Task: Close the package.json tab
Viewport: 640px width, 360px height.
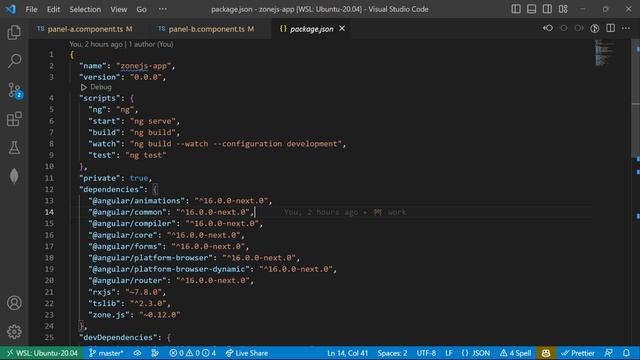Action: click(x=342, y=28)
